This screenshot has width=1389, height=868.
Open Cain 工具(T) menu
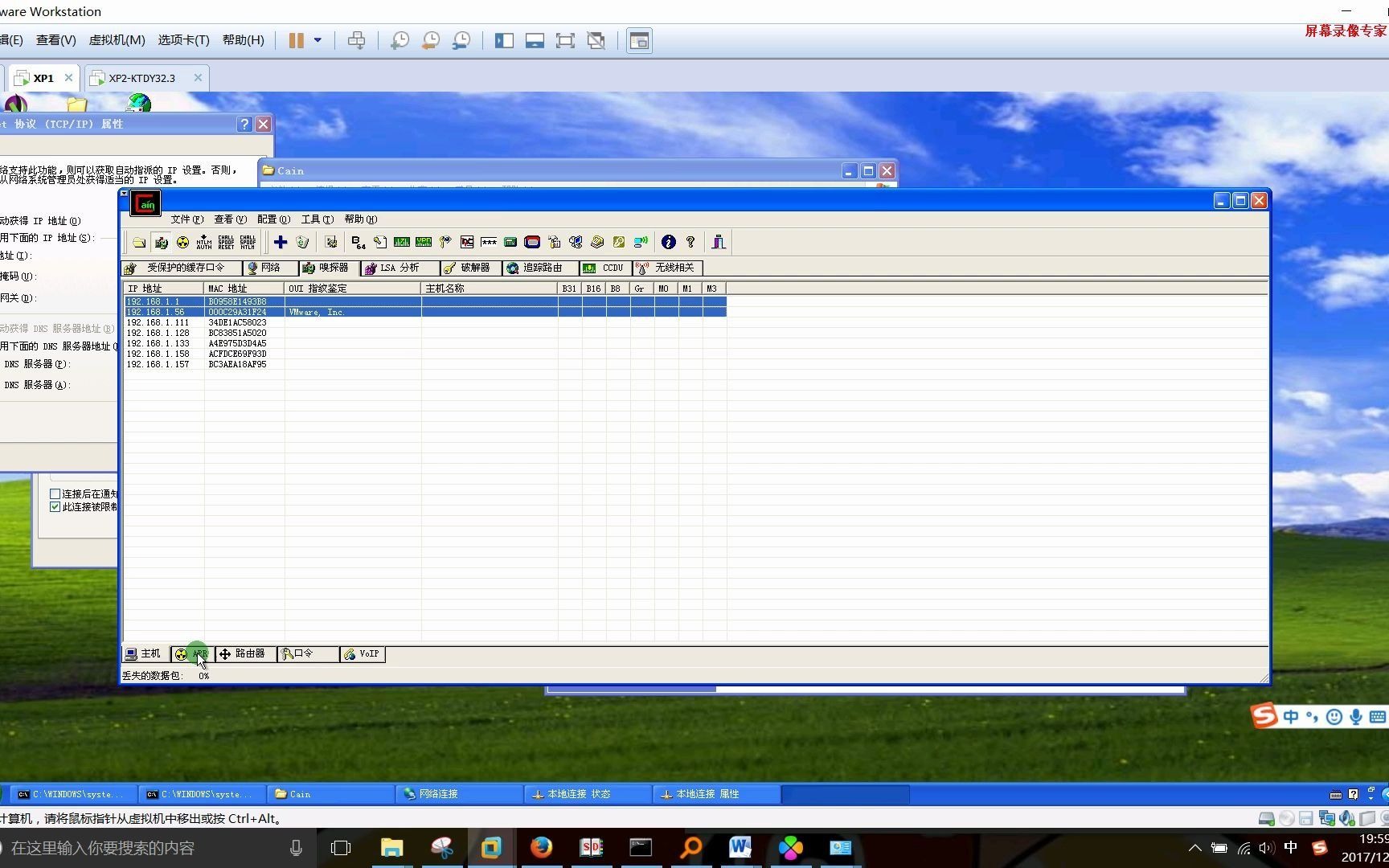[318, 219]
